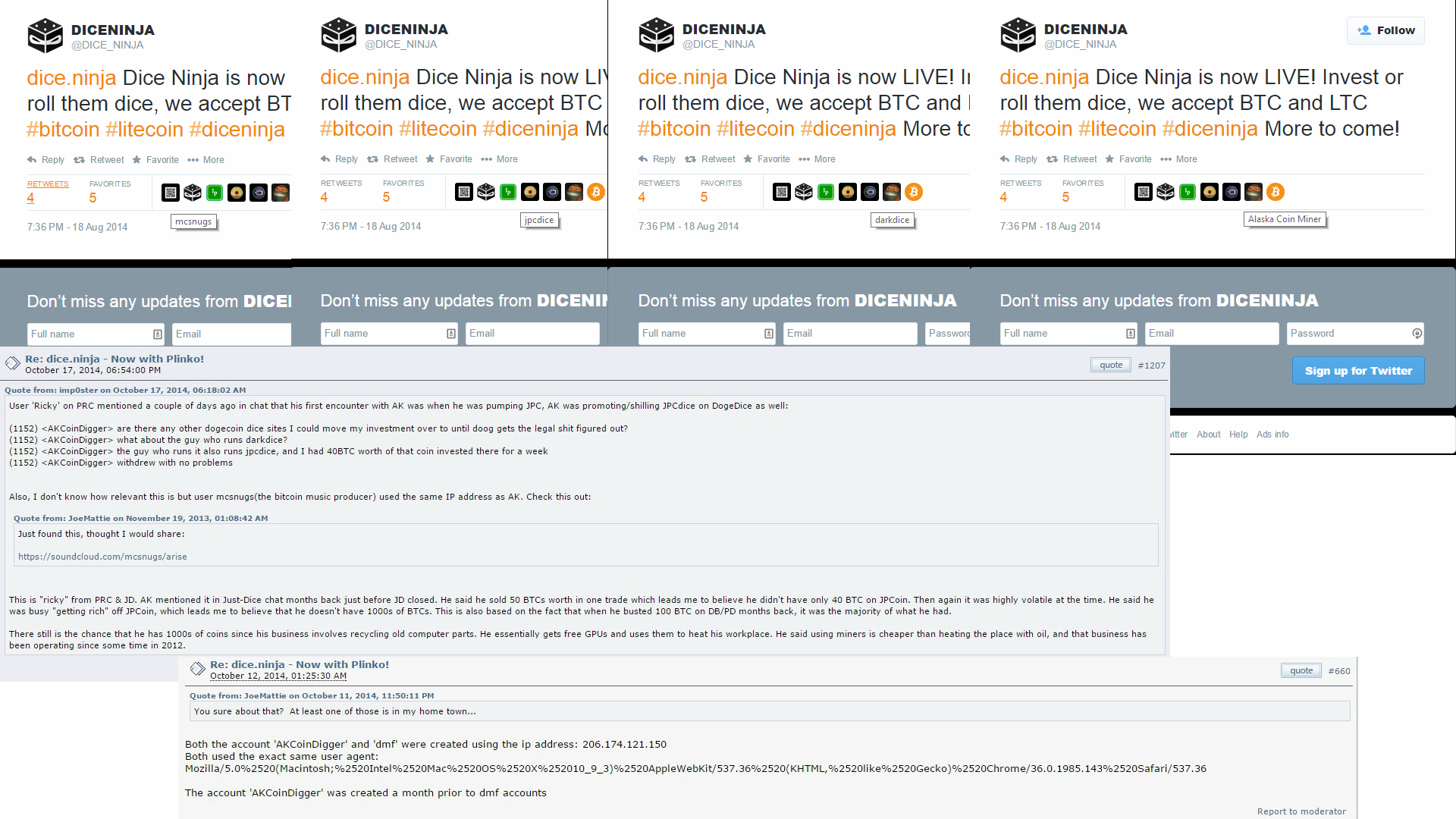Click the quote button on forum post #660
This screenshot has width=1456, height=819.
(x=1301, y=671)
